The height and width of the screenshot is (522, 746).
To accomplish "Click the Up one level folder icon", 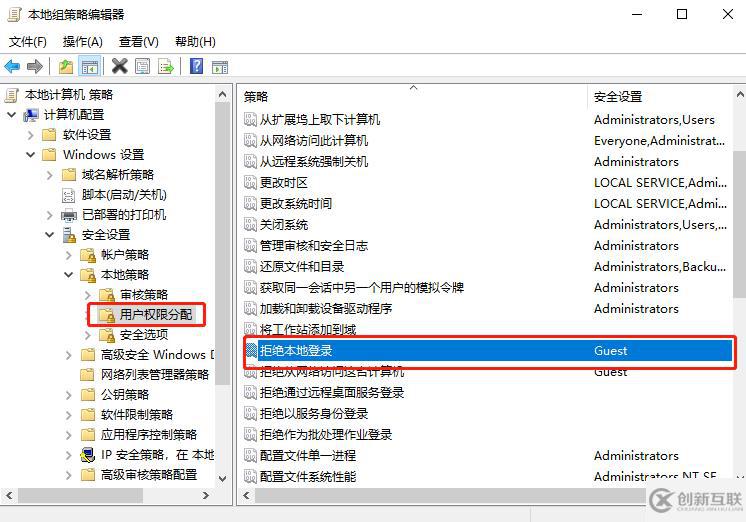I will coord(66,66).
